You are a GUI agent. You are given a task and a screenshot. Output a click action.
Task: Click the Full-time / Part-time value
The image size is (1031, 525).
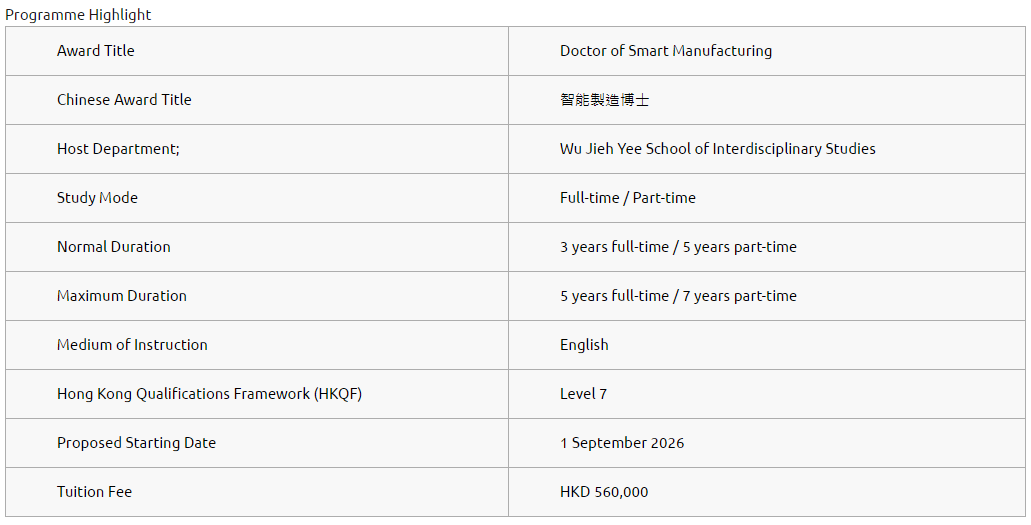(x=627, y=198)
